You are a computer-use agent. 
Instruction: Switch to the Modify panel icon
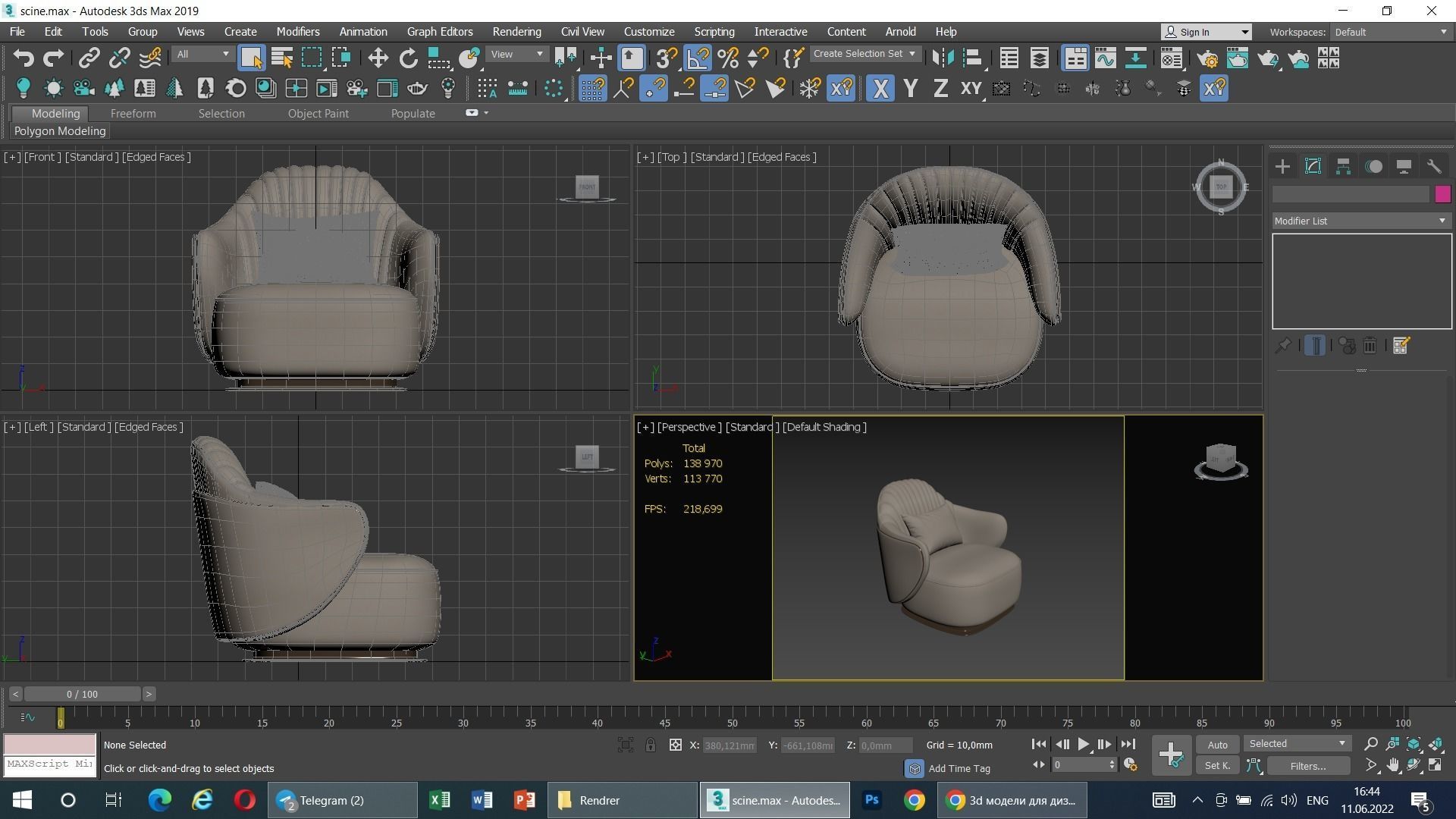[x=1313, y=167]
